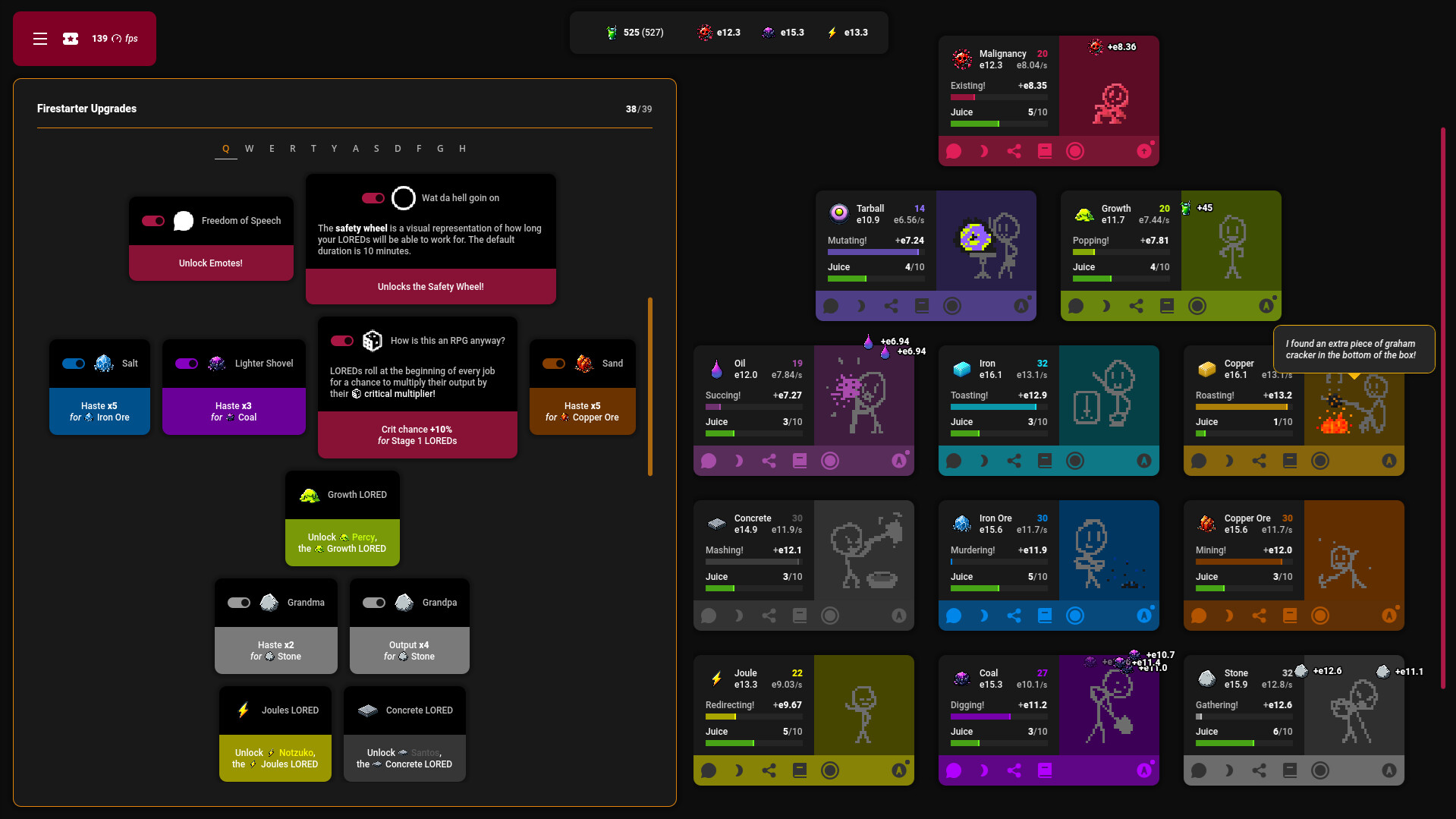The width and height of the screenshot is (1456, 819).
Task: Click the orange scrollbar in Firestarter Upgrades
Action: pyautogui.click(x=650, y=387)
